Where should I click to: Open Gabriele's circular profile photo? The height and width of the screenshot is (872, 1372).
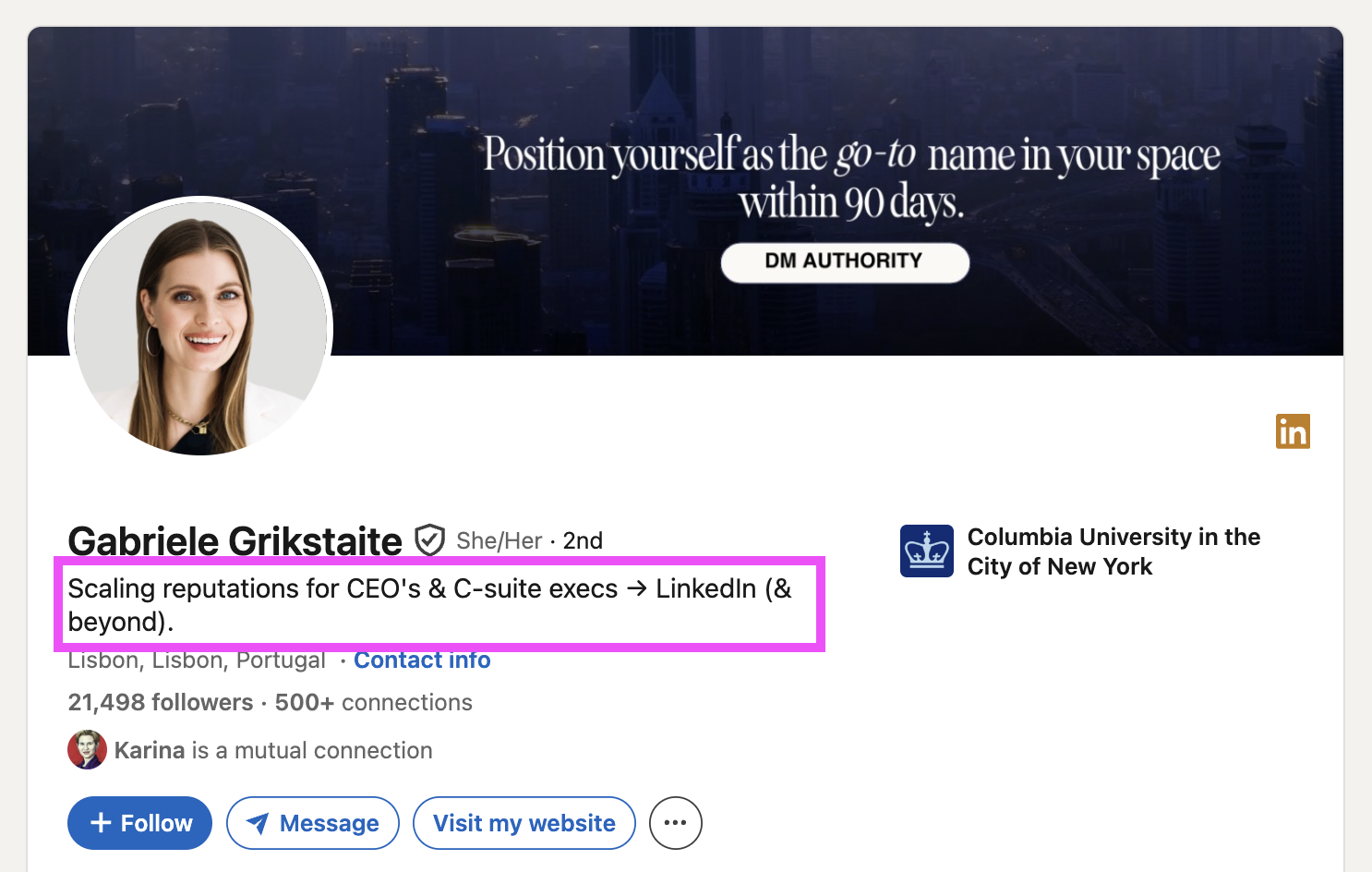click(x=200, y=328)
